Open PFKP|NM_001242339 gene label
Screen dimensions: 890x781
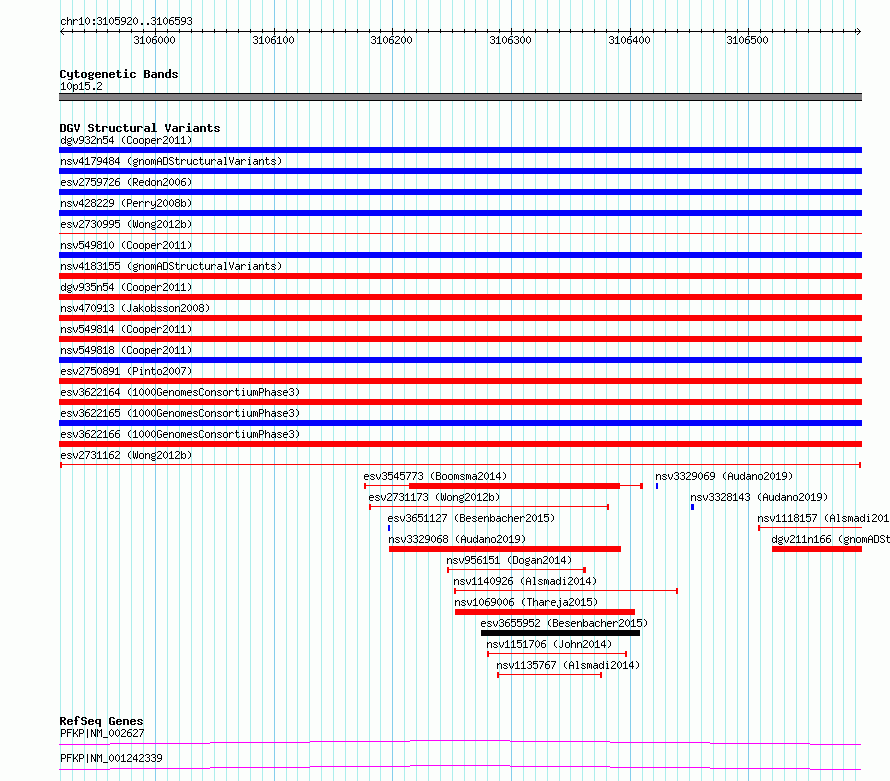pyautogui.click(x=111, y=758)
